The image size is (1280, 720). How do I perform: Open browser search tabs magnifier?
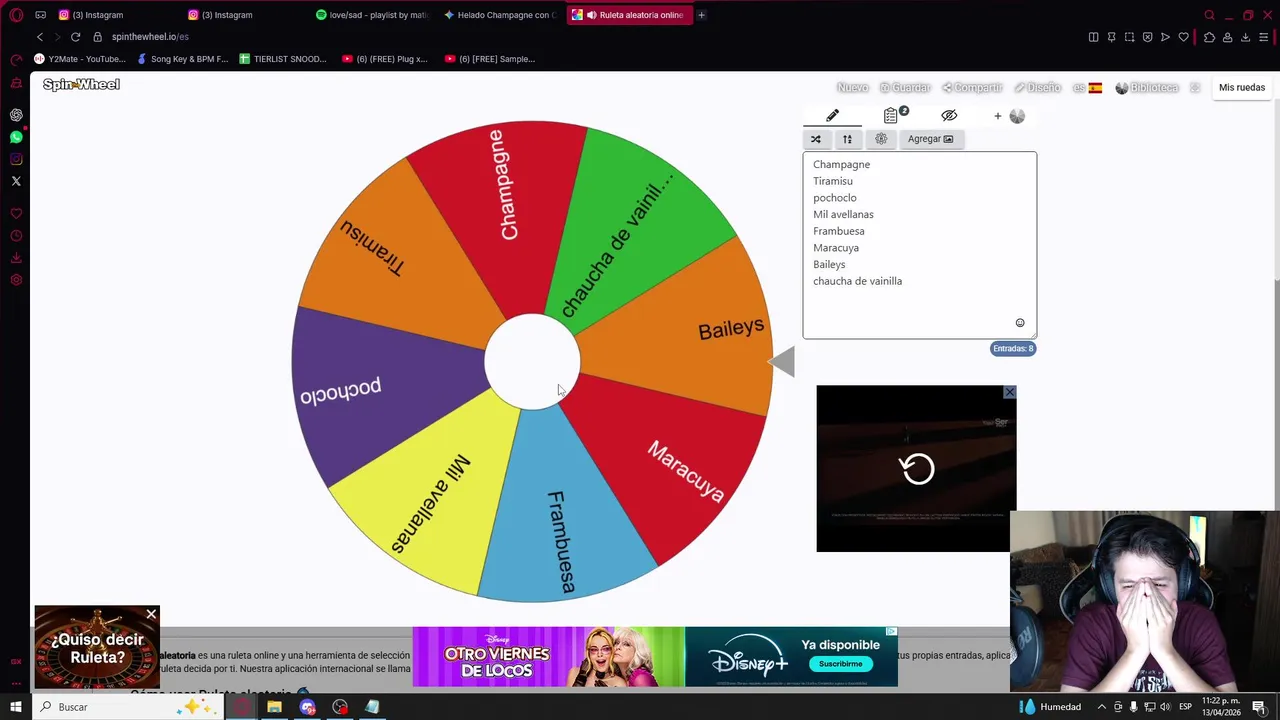coord(1210,15)
